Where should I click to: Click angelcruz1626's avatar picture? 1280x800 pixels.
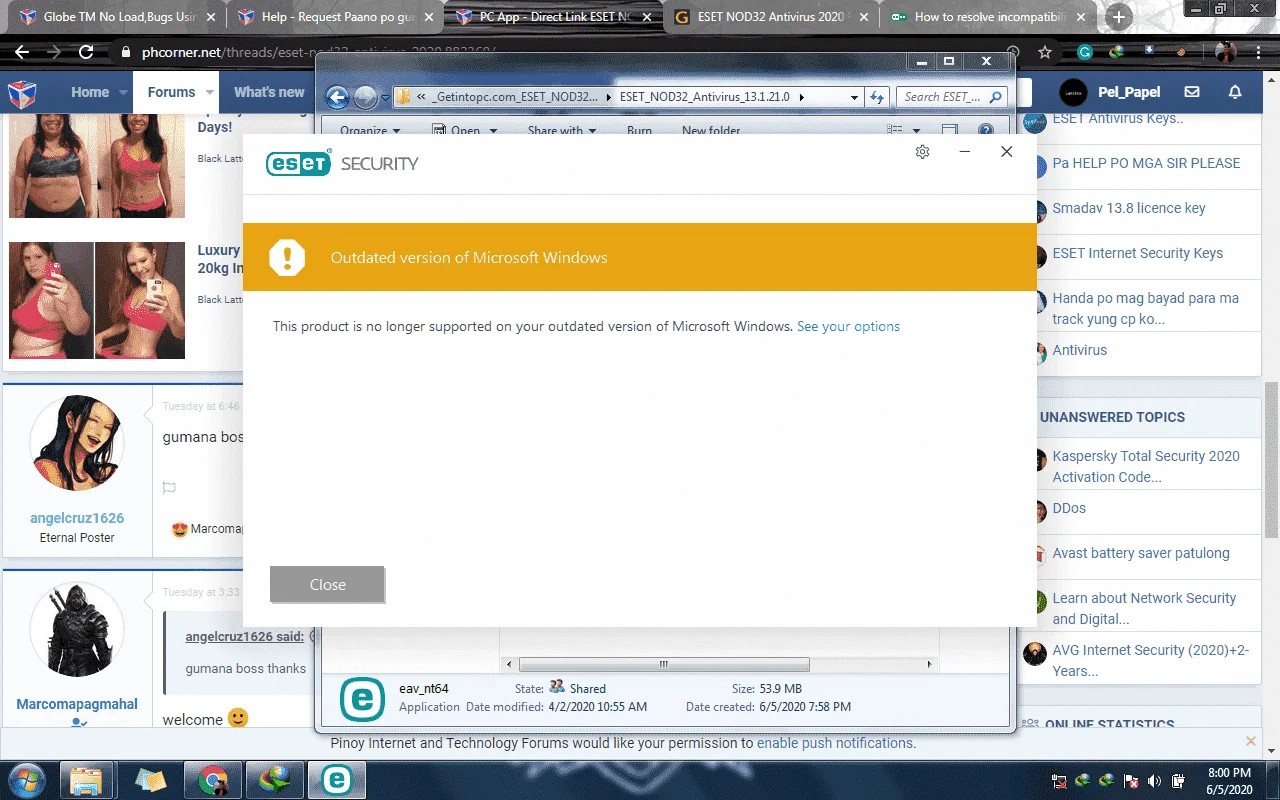coord(77,443)
